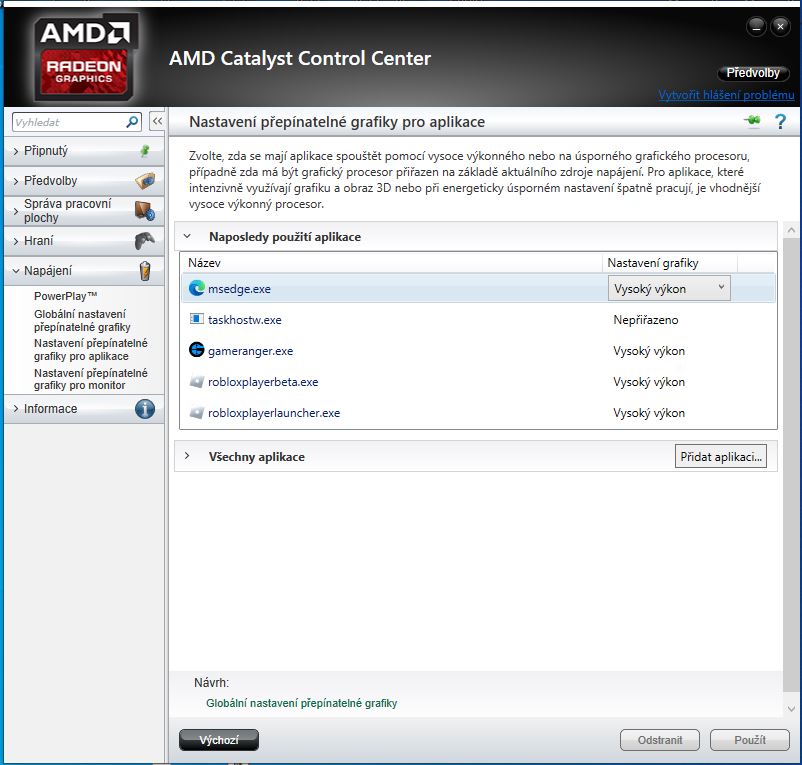Click msedge.exe application name
Image resolution: width=802 pixels, height=765 pixels.
[239, 289]
